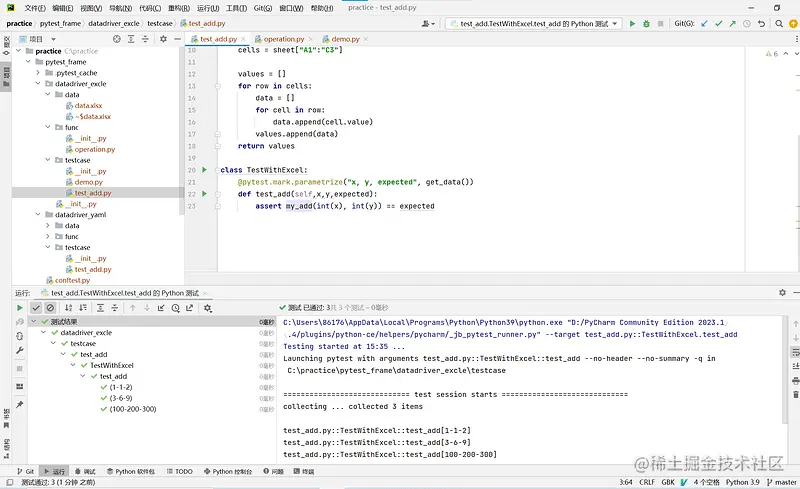Select the (100-200-300) test result

click(x=133, y=409)
